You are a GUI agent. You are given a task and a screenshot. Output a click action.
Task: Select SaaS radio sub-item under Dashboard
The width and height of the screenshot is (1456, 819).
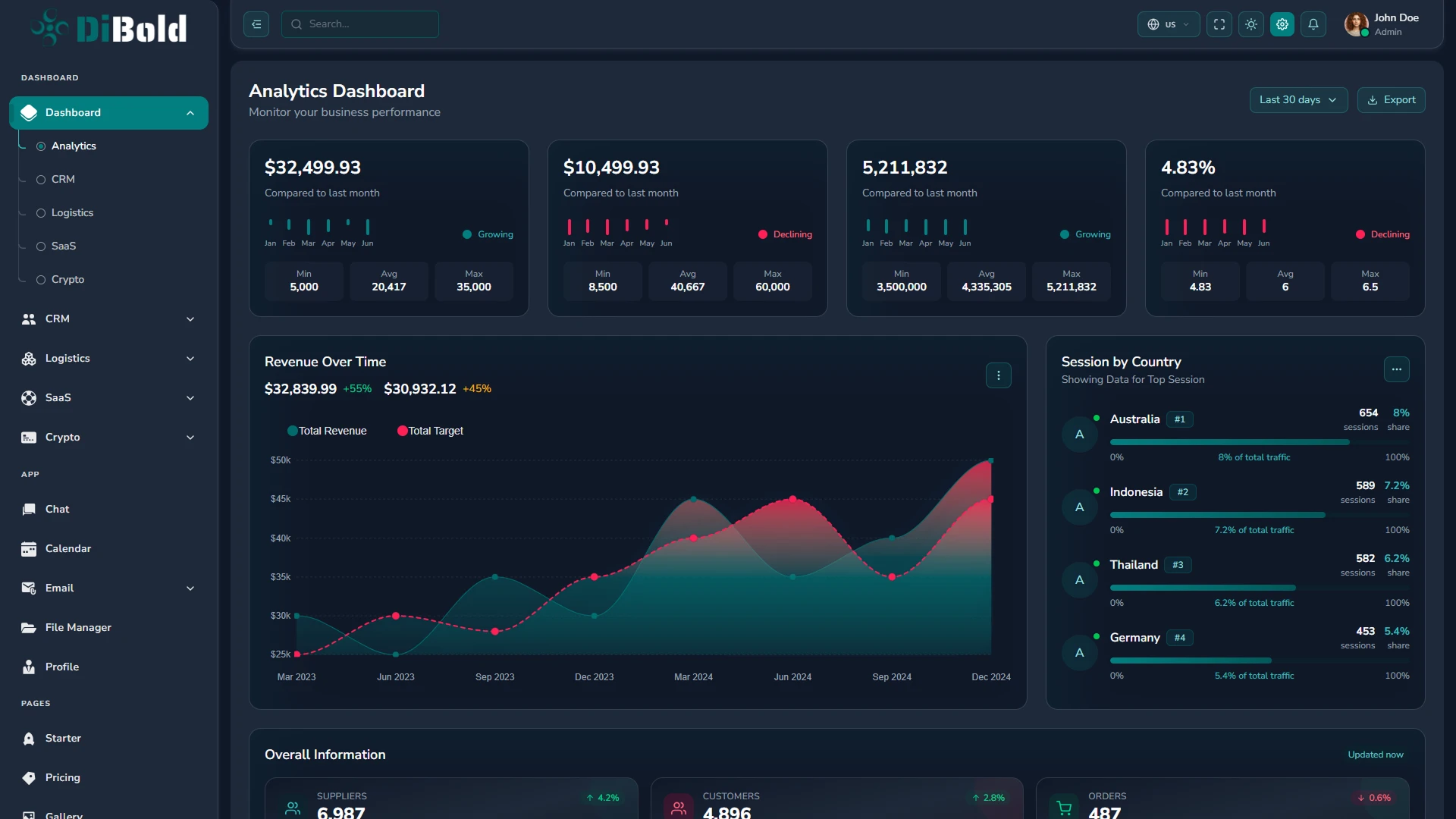41,246
